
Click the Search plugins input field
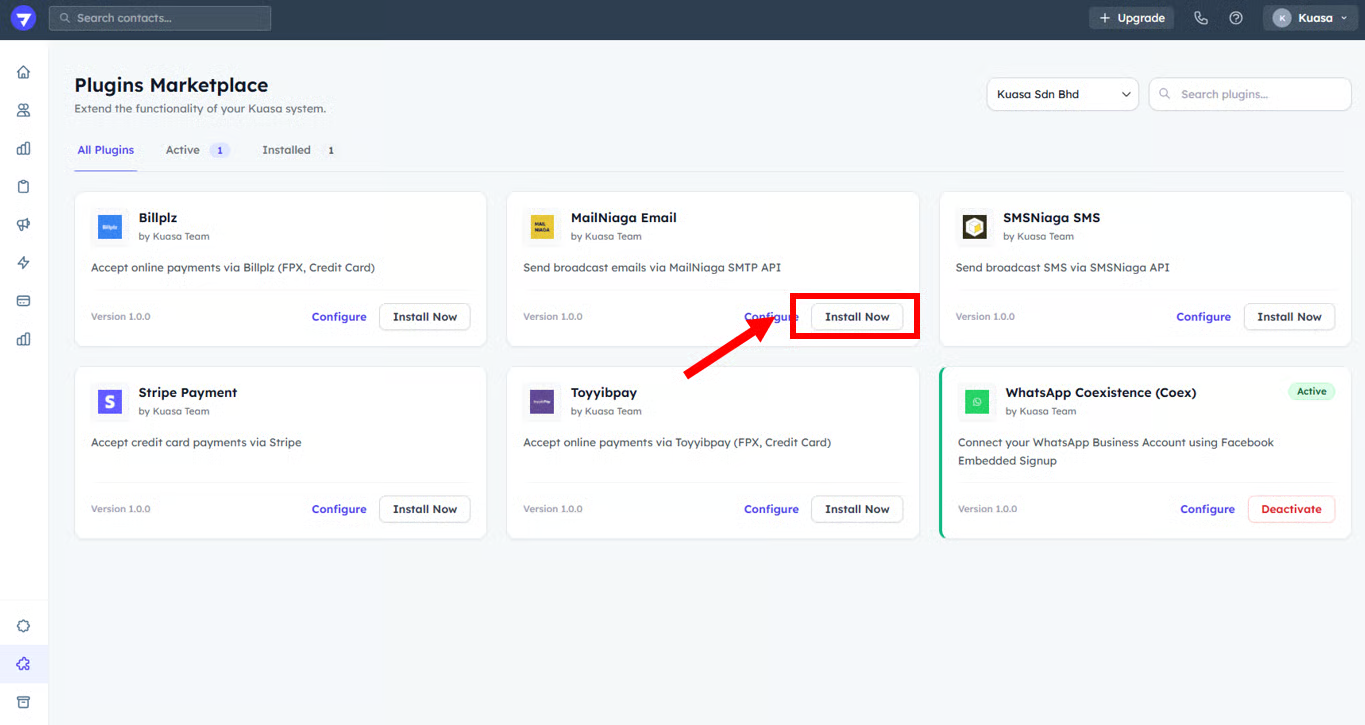point(1260,94)
